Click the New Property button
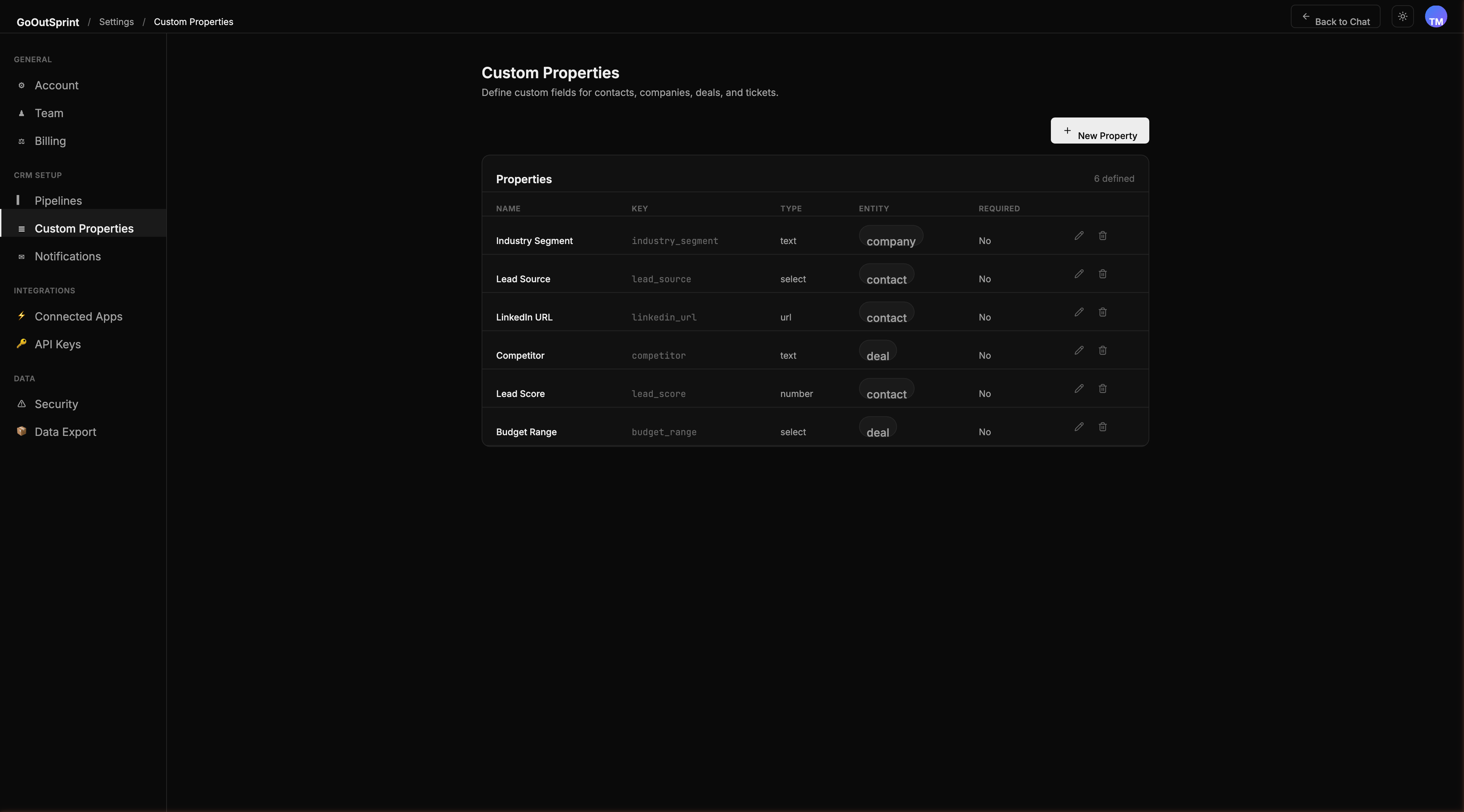 (x=1099, y=131)
